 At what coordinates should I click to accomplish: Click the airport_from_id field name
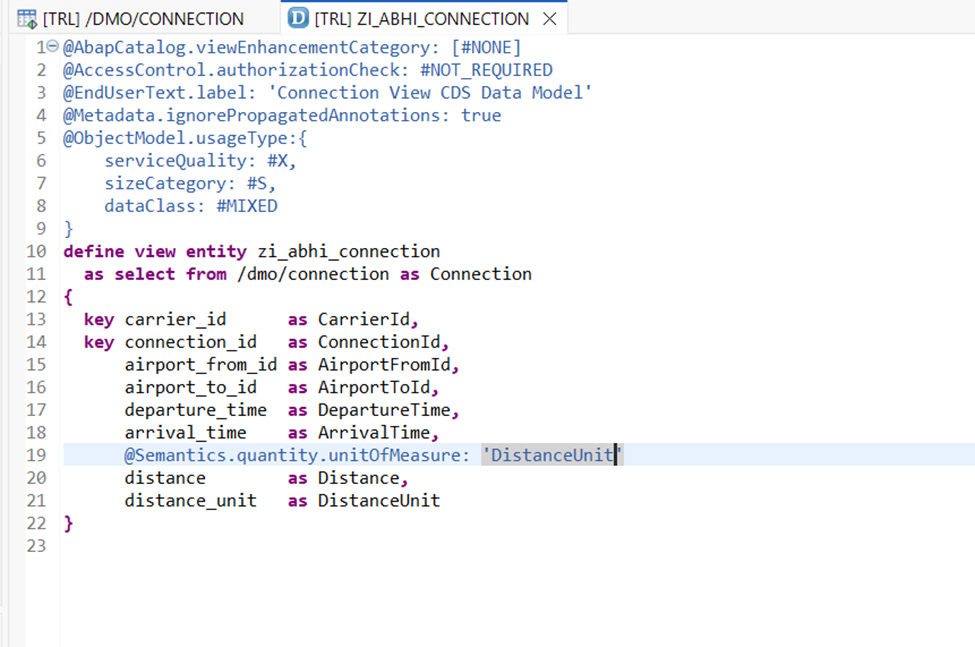200,365
